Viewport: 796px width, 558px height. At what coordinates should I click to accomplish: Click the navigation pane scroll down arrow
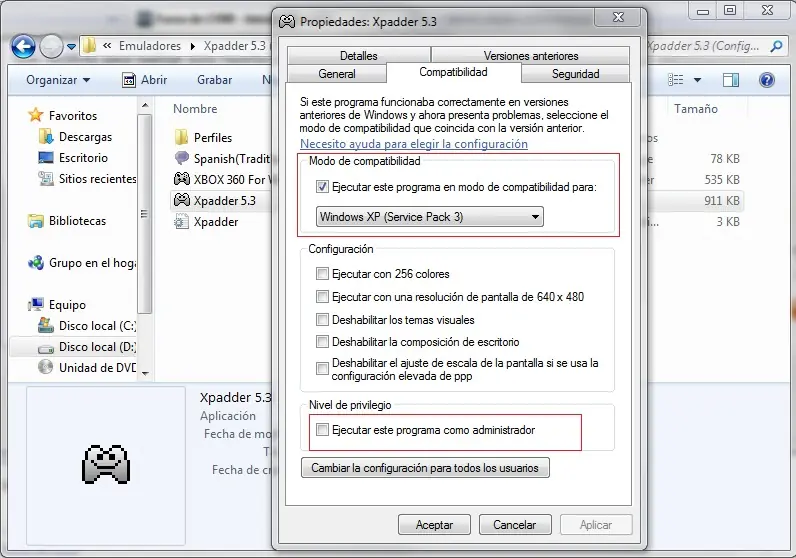coord(145,374)
